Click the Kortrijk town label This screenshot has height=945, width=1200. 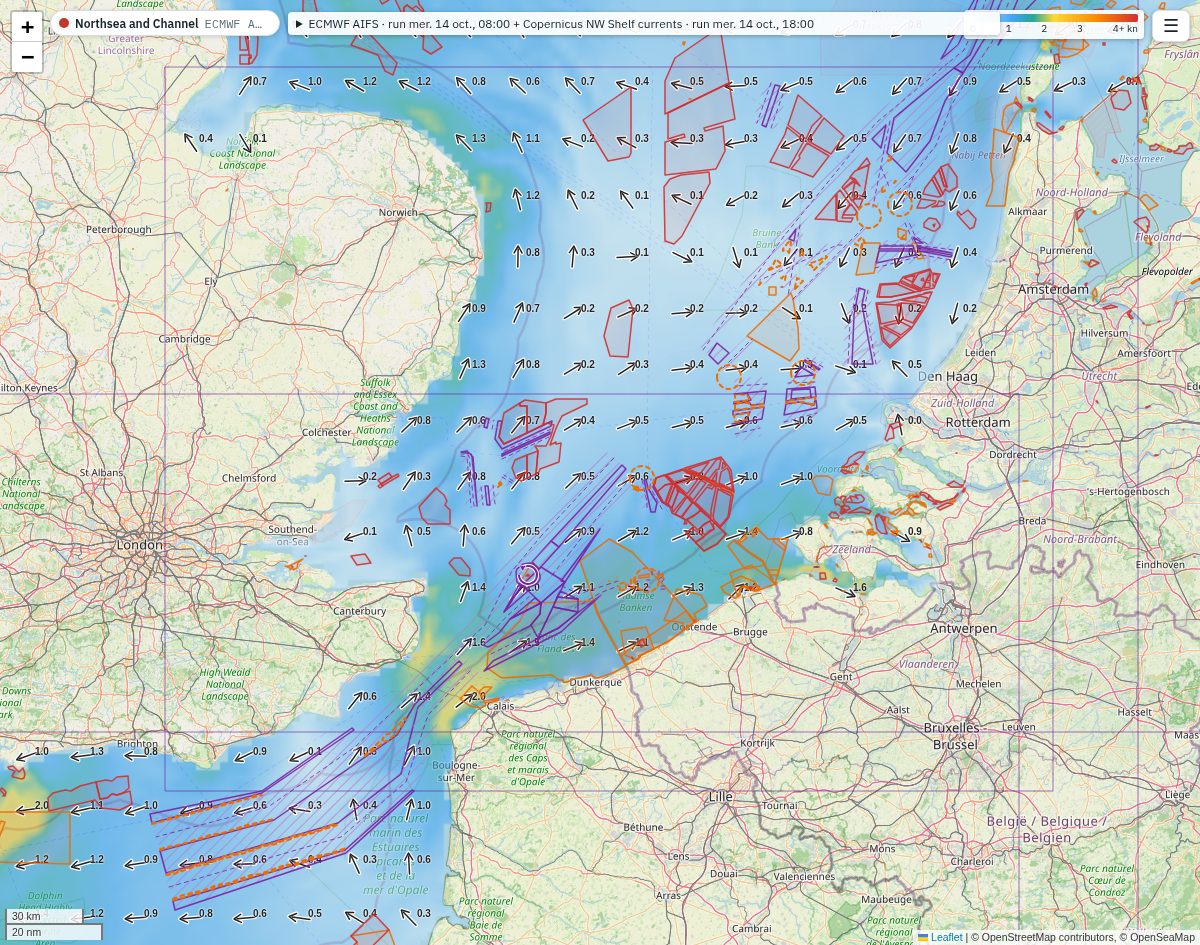[x=757, y=743]
